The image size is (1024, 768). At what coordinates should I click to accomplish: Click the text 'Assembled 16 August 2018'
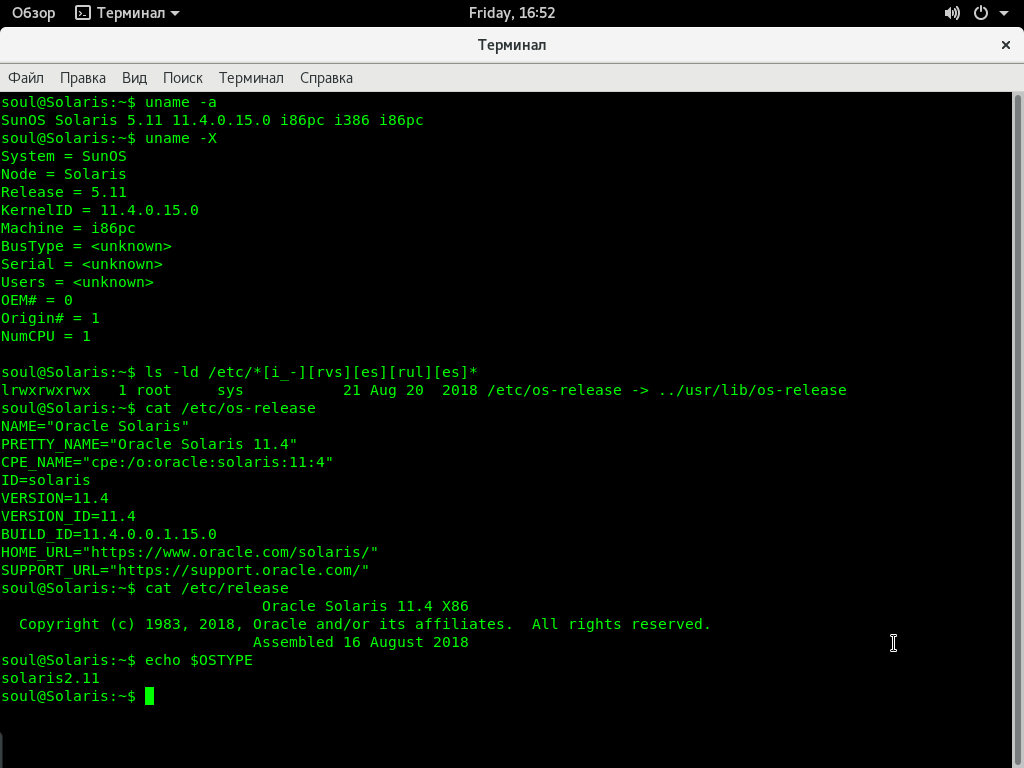click(x=360, y=642)
